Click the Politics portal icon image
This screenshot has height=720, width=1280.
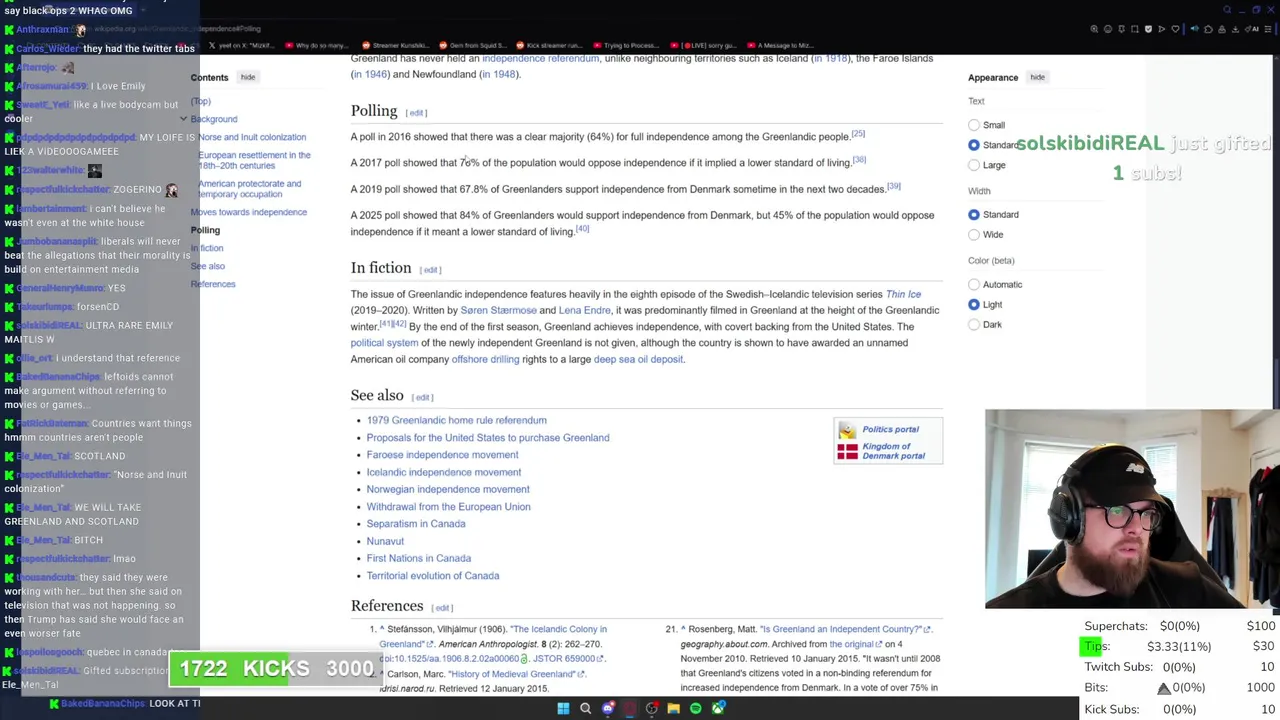pyautogui.click(x=847, y=430)
